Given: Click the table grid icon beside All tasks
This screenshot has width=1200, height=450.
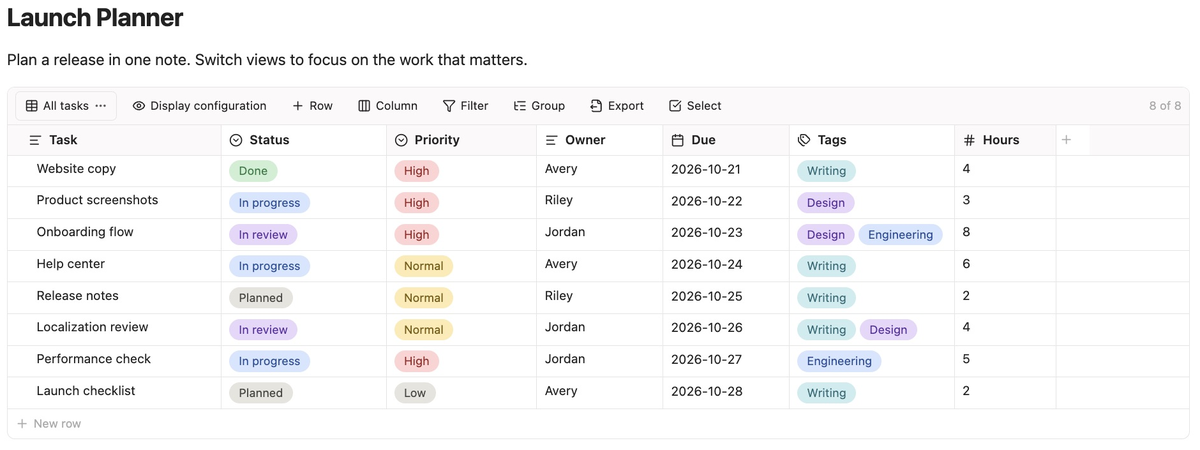Looking at the screenshot, I should [x=31, y=106].
